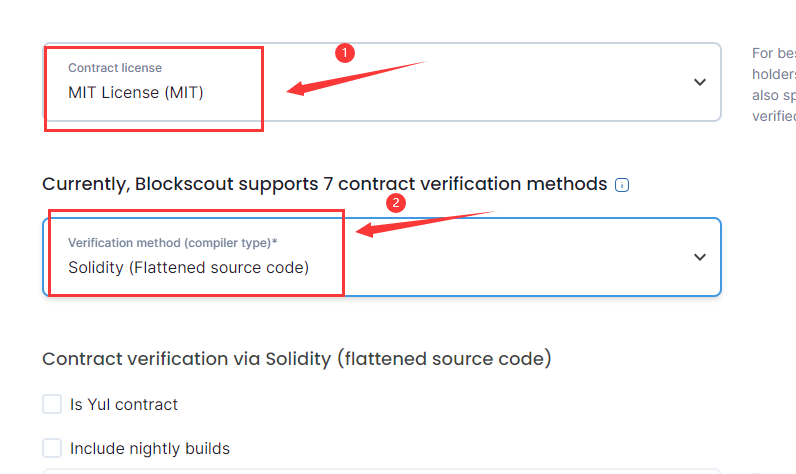
Task: Click the red highlight box around MIT License
Action: 154,89
